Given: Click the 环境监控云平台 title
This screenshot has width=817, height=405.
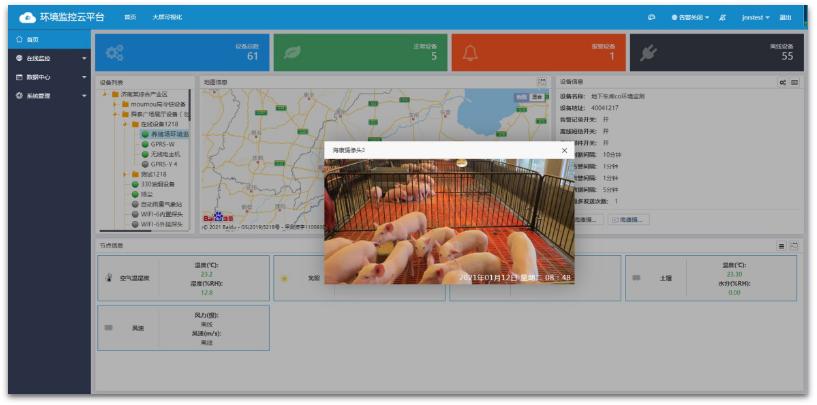Looking at the screenshot, I should (72, 17).
